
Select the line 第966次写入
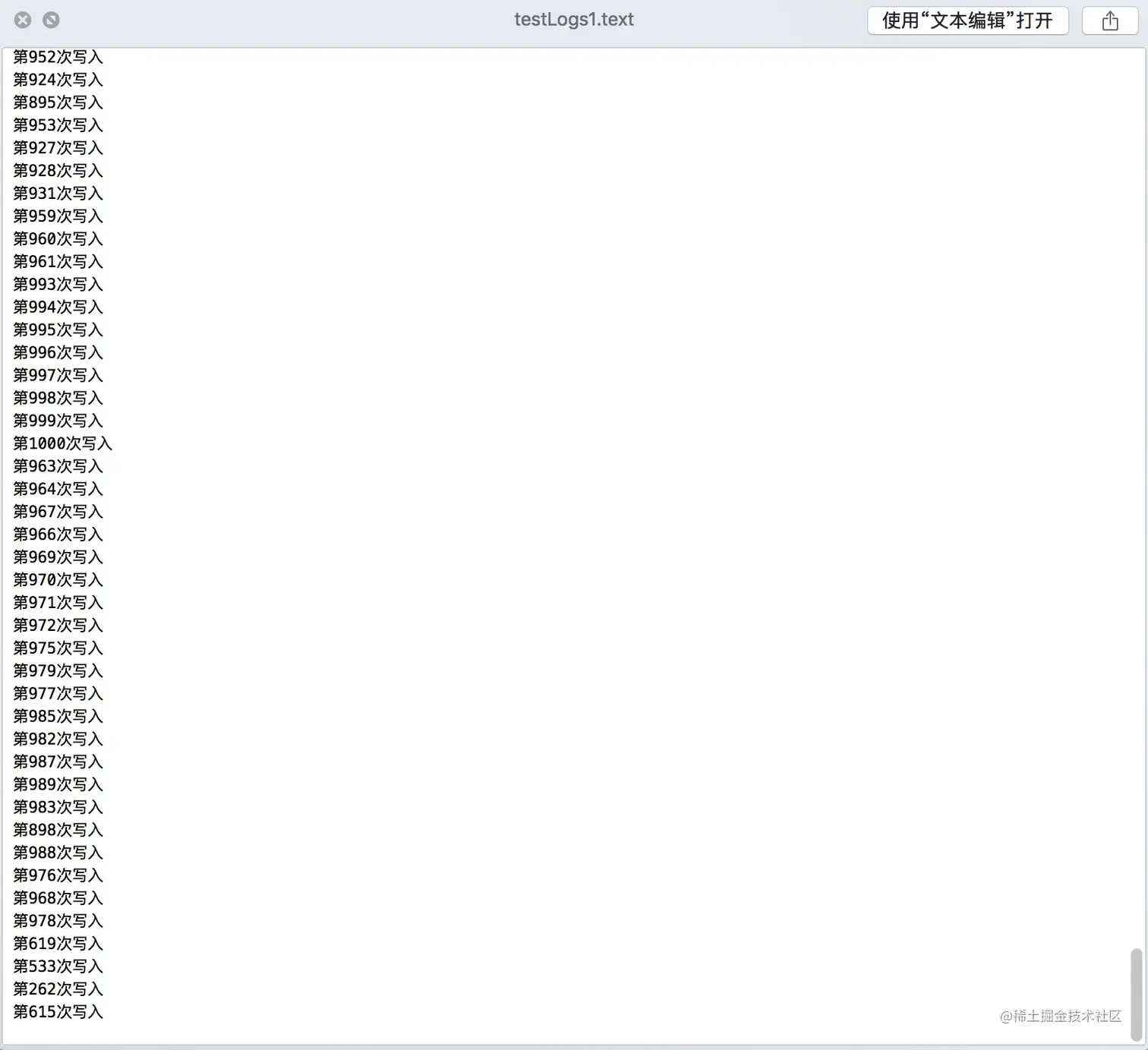coord(58,535)
